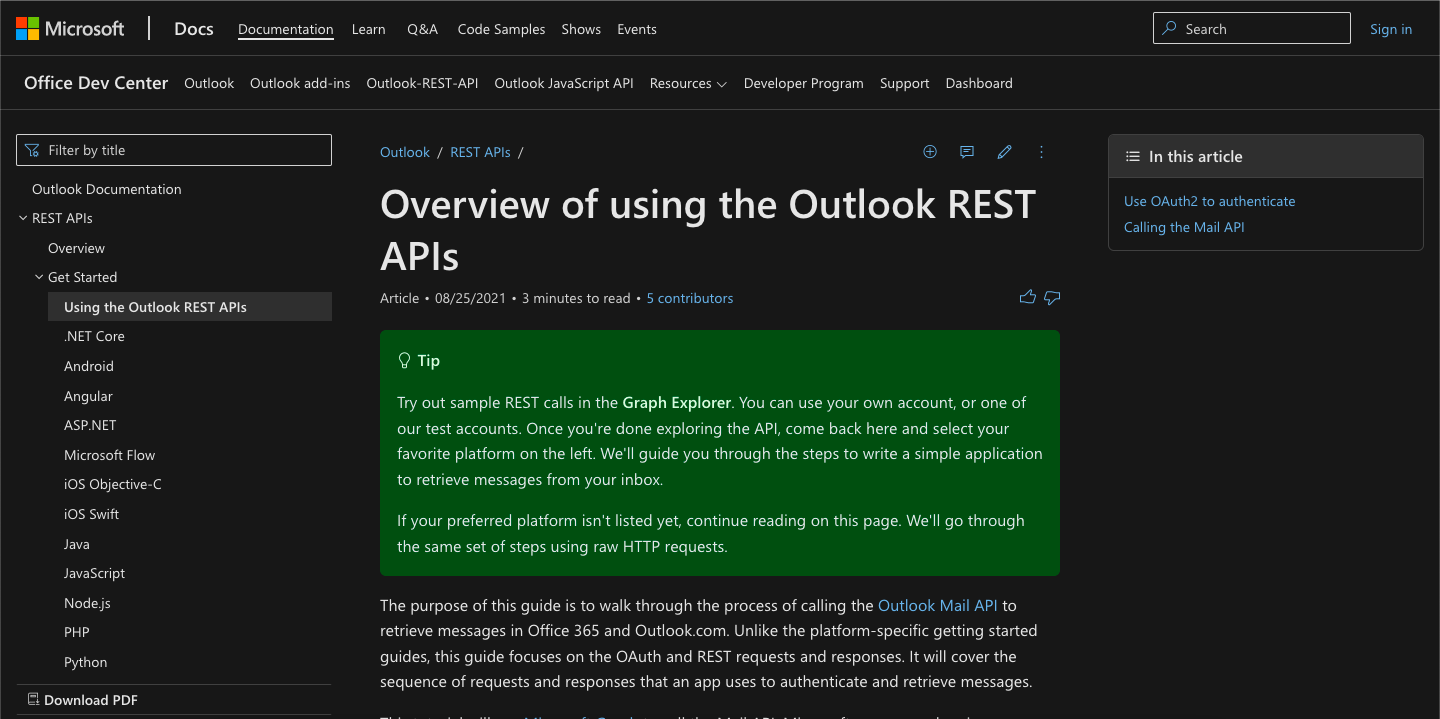Open the Q&A tab
1440x719 pixels.
pos(423,29)
